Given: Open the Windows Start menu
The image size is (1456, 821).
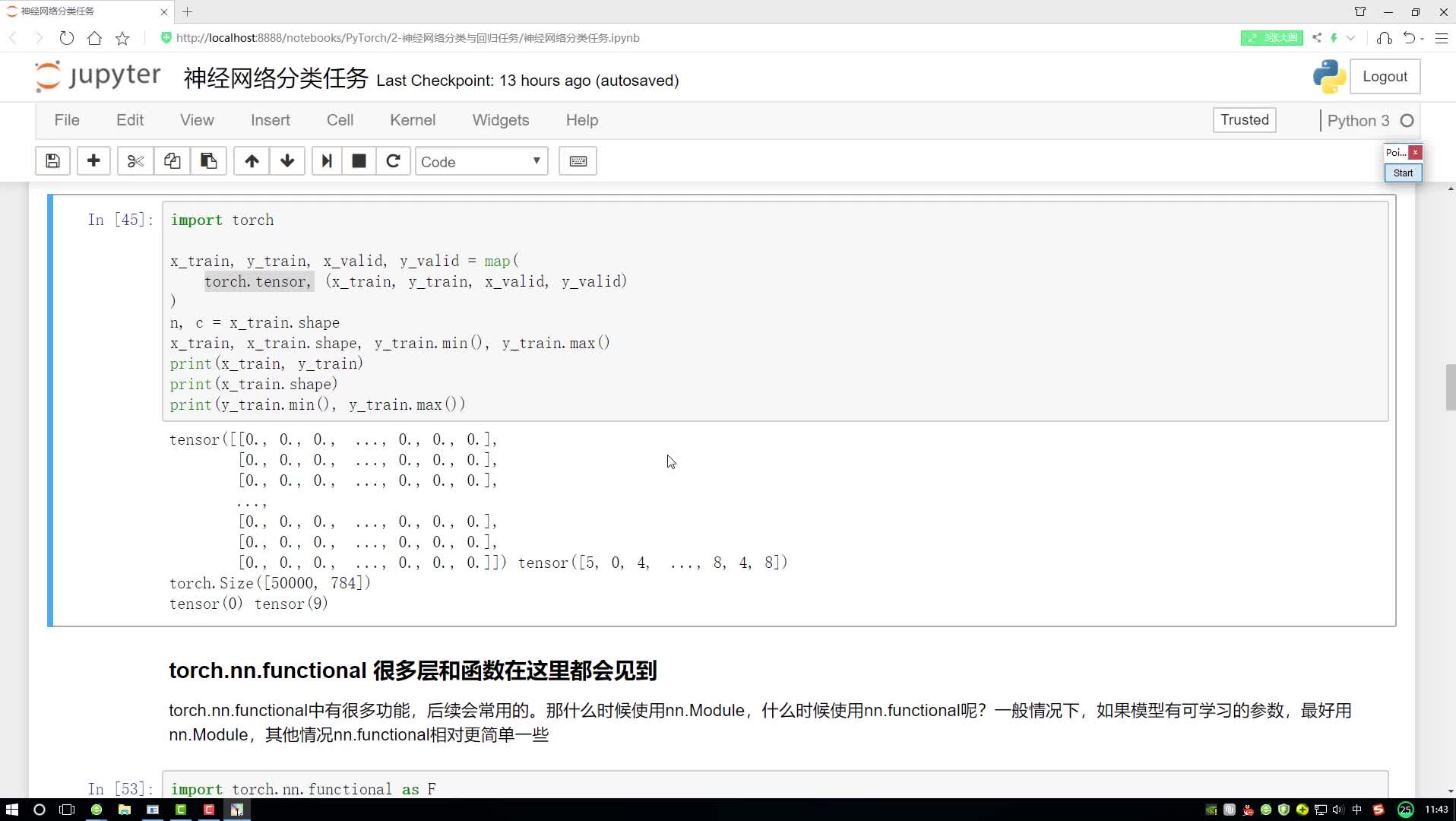Looking at the screenshot, I should tap(11, 810).
